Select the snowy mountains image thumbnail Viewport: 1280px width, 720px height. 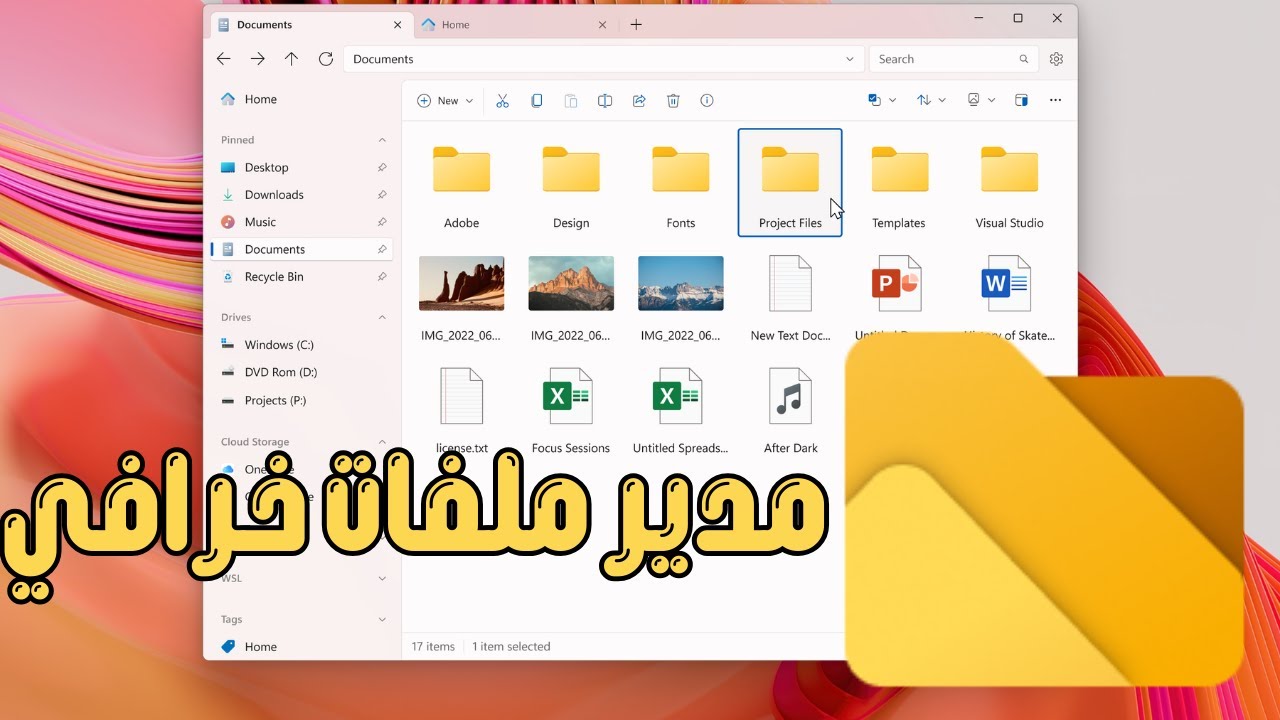coord(681,284)
